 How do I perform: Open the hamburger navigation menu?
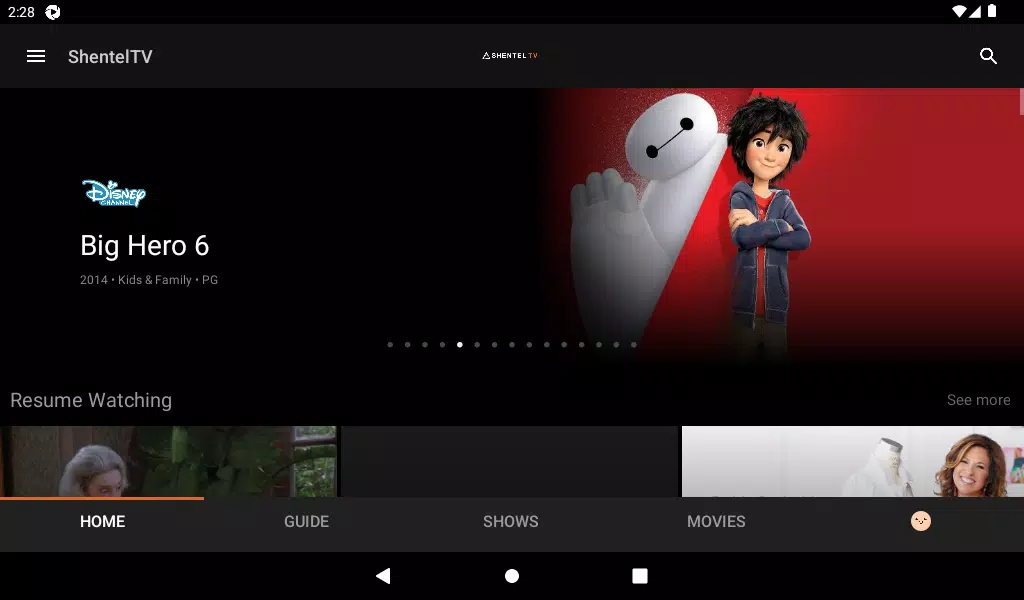36,56
